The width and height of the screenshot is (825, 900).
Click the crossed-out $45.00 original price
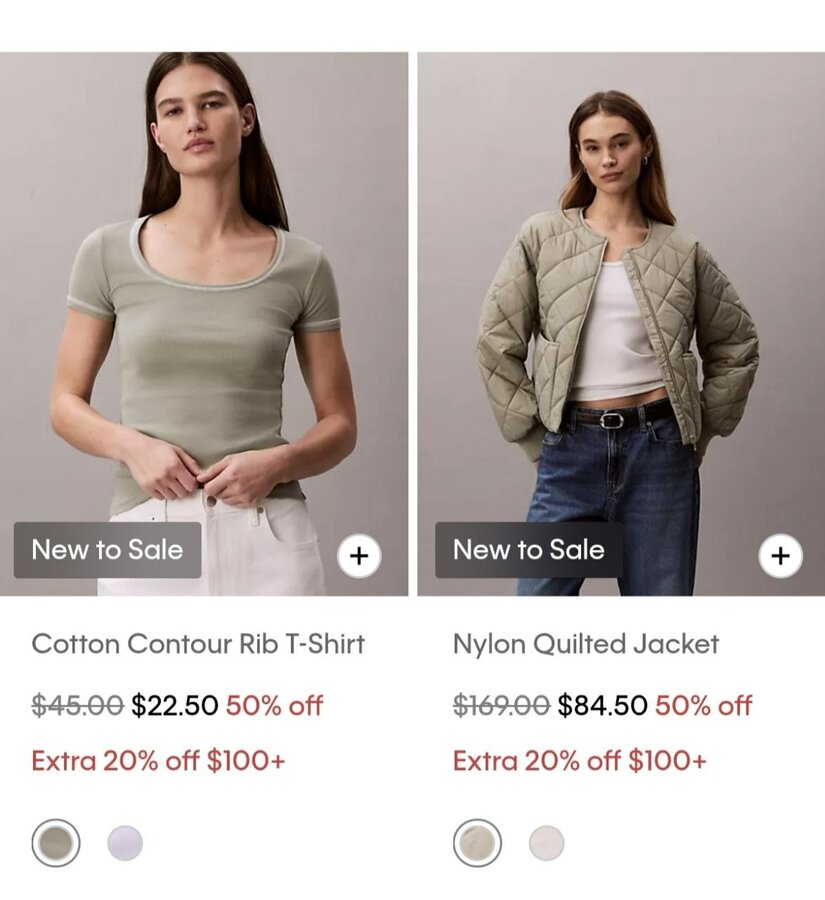pos(78,705)
